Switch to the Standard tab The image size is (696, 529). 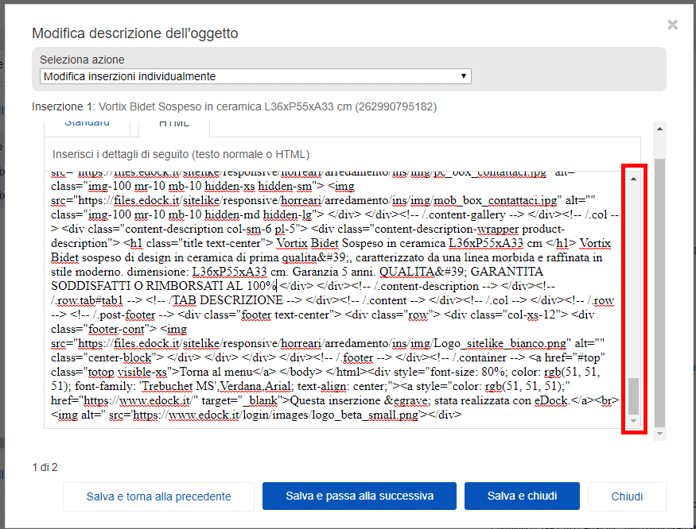point(87,124)
